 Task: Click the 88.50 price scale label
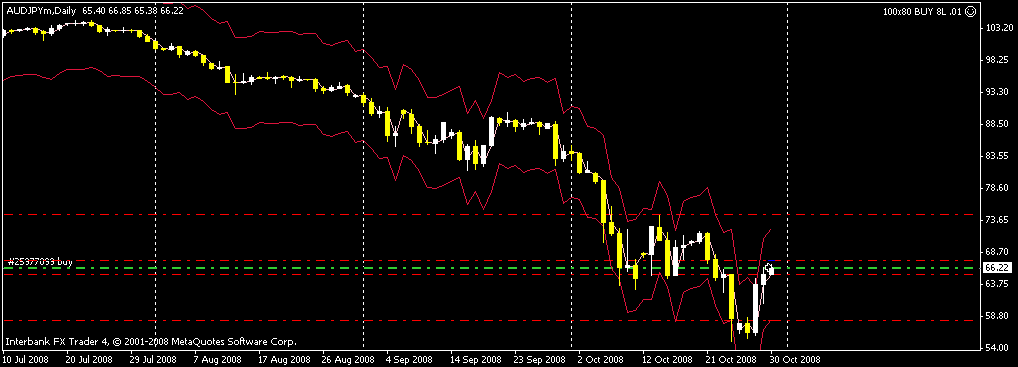coord(999,123)
